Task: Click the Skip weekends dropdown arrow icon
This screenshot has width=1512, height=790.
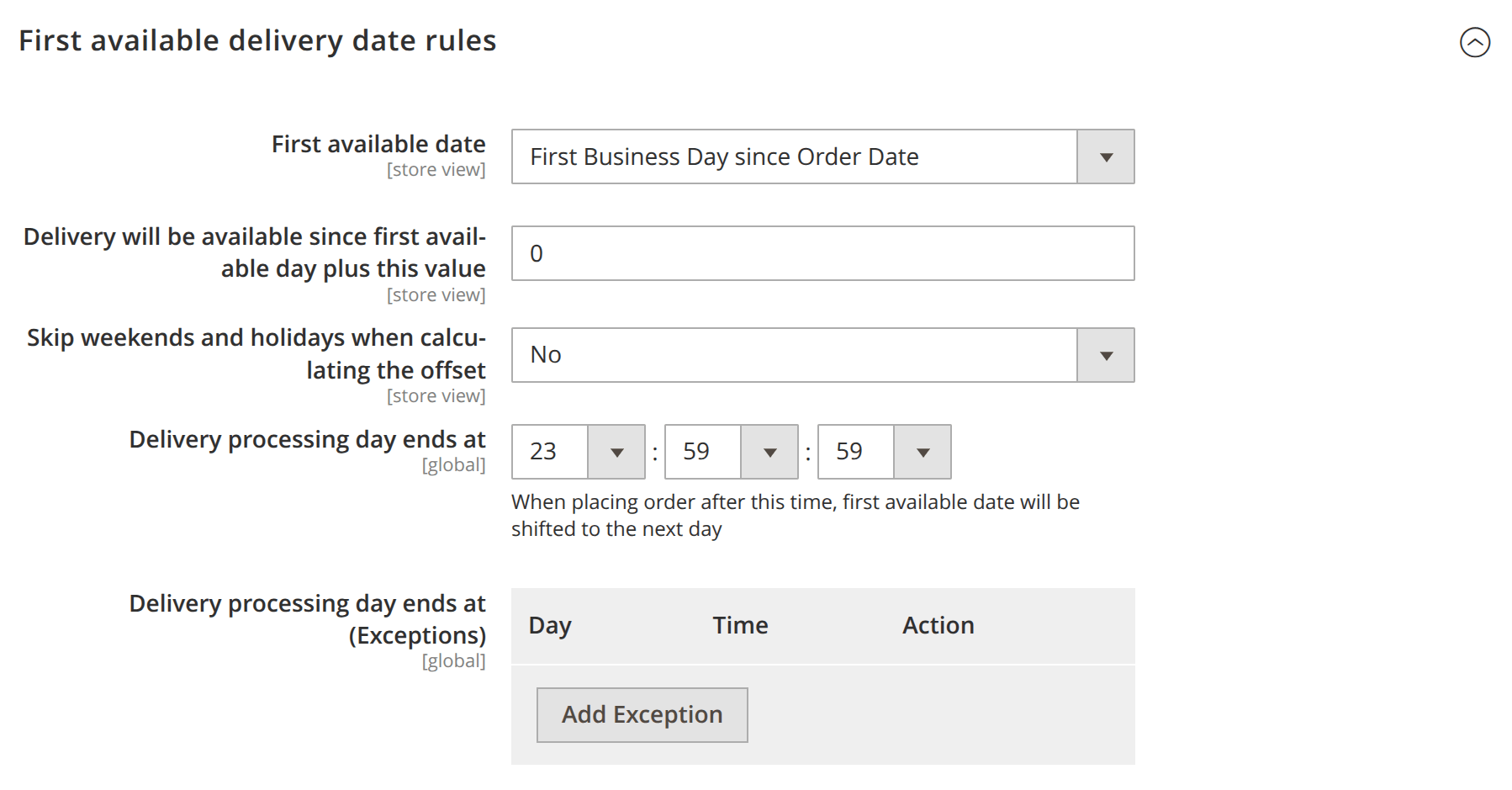Action: click(x=1104, y=354)
